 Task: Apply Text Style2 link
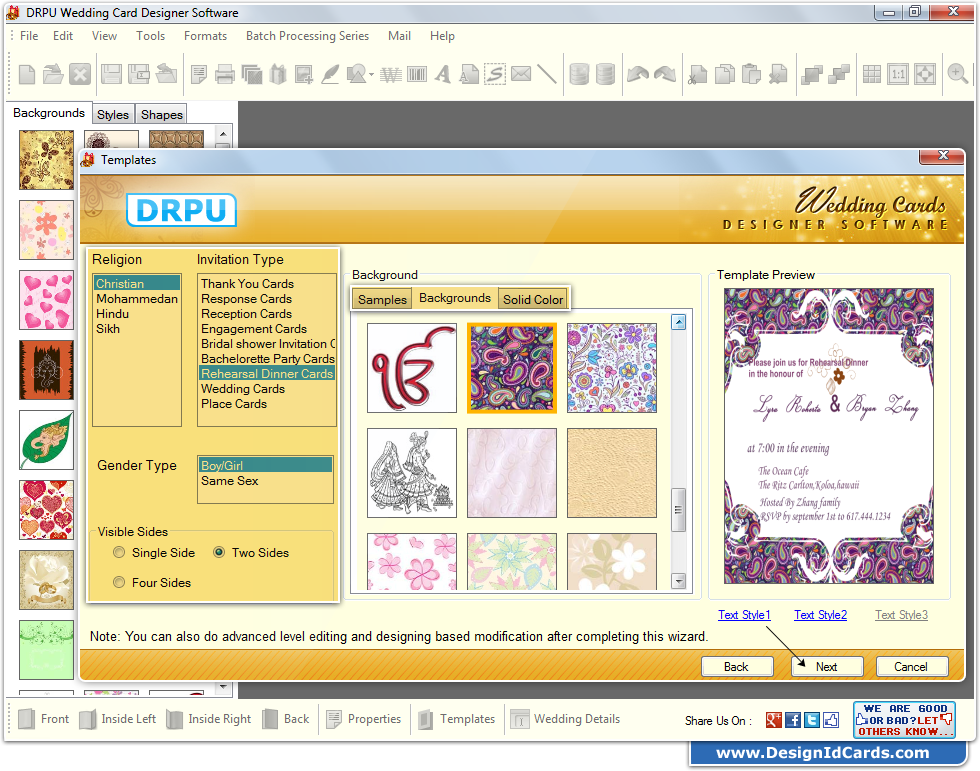tap(821, 615)
